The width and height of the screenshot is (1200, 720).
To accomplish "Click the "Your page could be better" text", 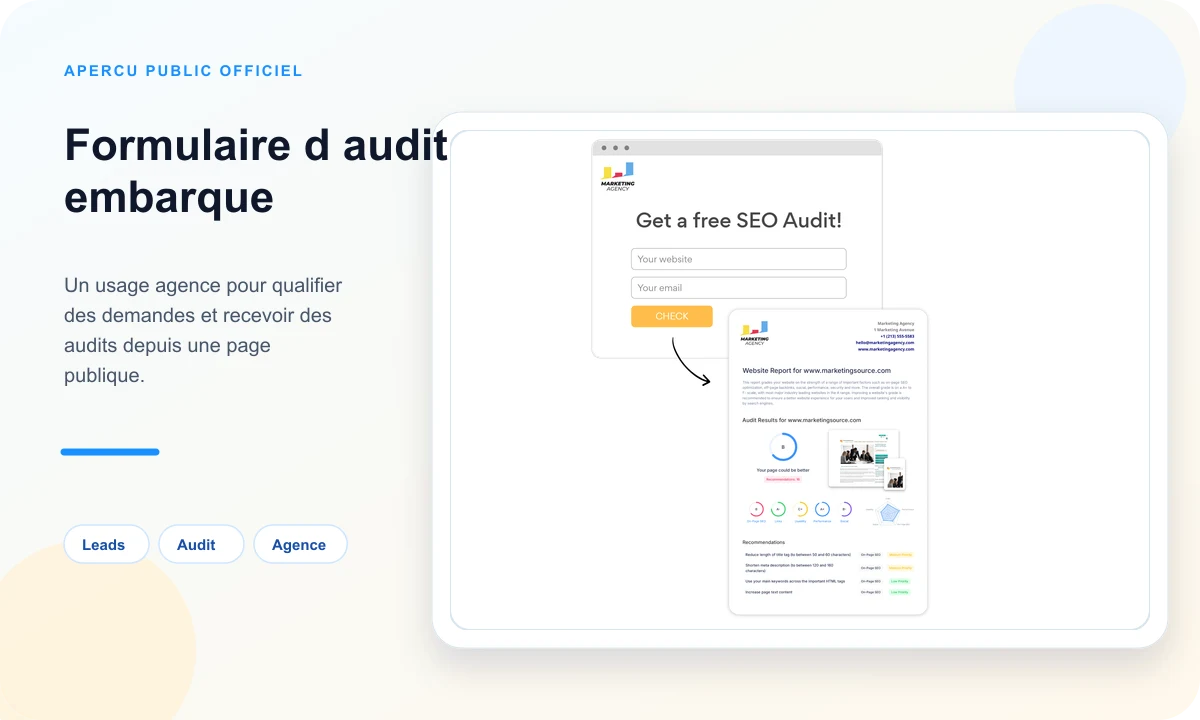I will [783, 470].
